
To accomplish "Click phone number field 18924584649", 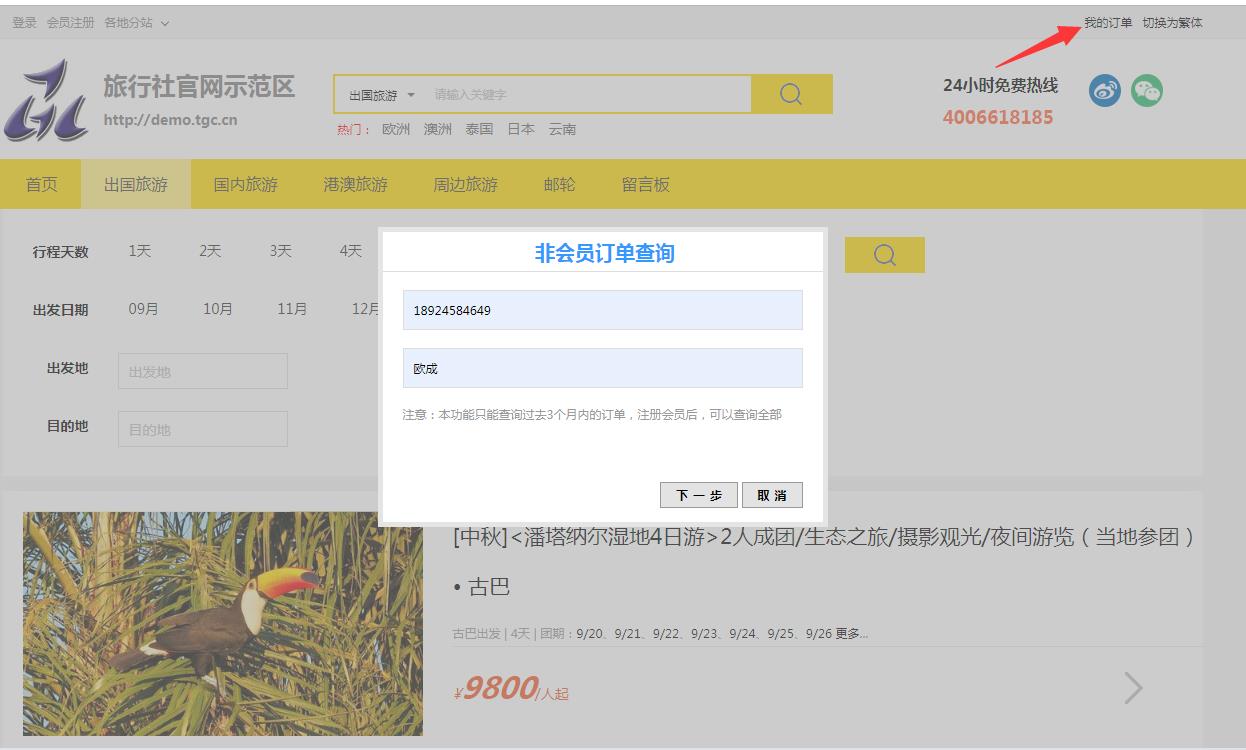I will pyautogui.click(x=603, y=310).
